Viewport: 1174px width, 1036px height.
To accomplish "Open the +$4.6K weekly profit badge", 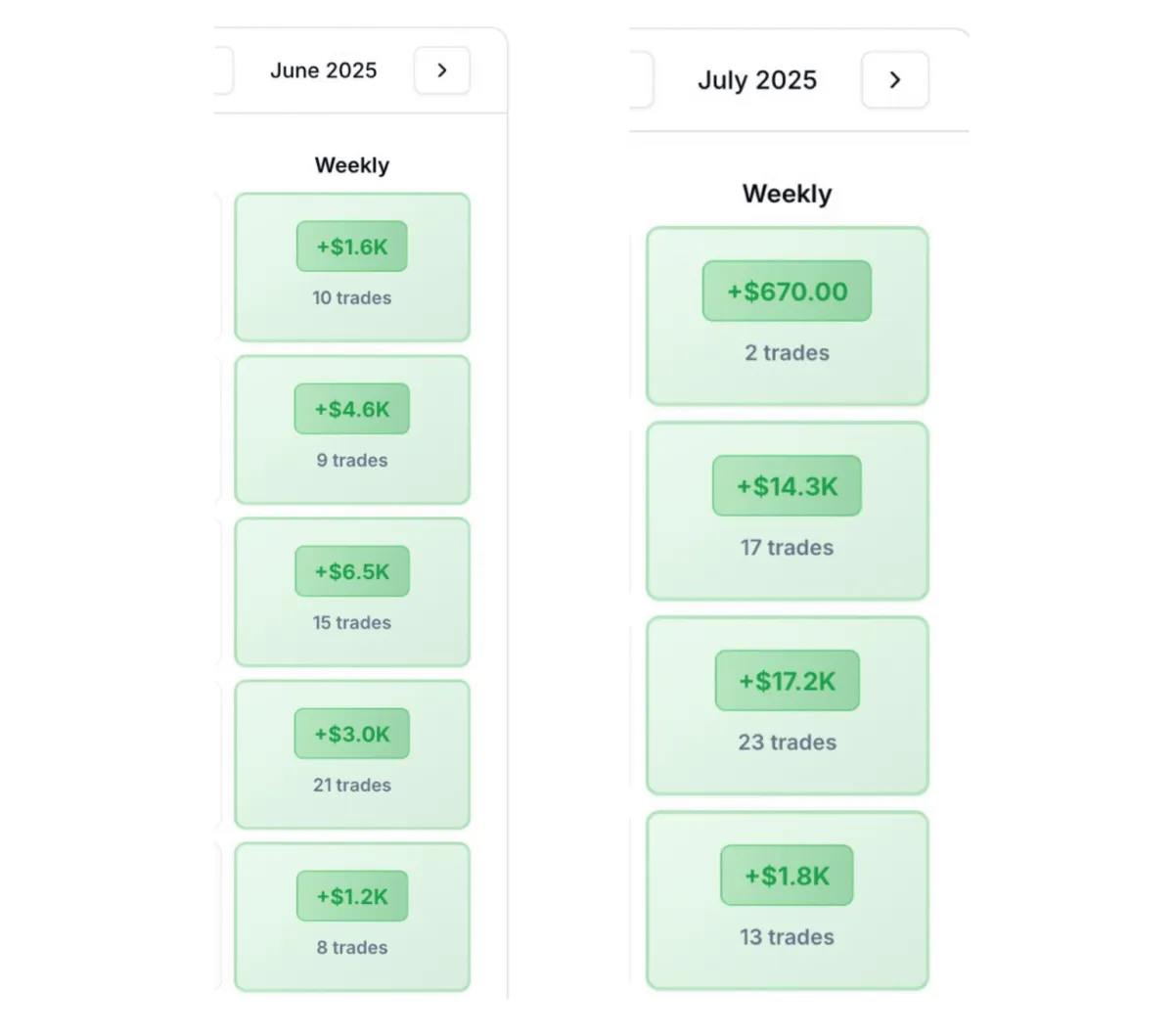I will 352,409.
